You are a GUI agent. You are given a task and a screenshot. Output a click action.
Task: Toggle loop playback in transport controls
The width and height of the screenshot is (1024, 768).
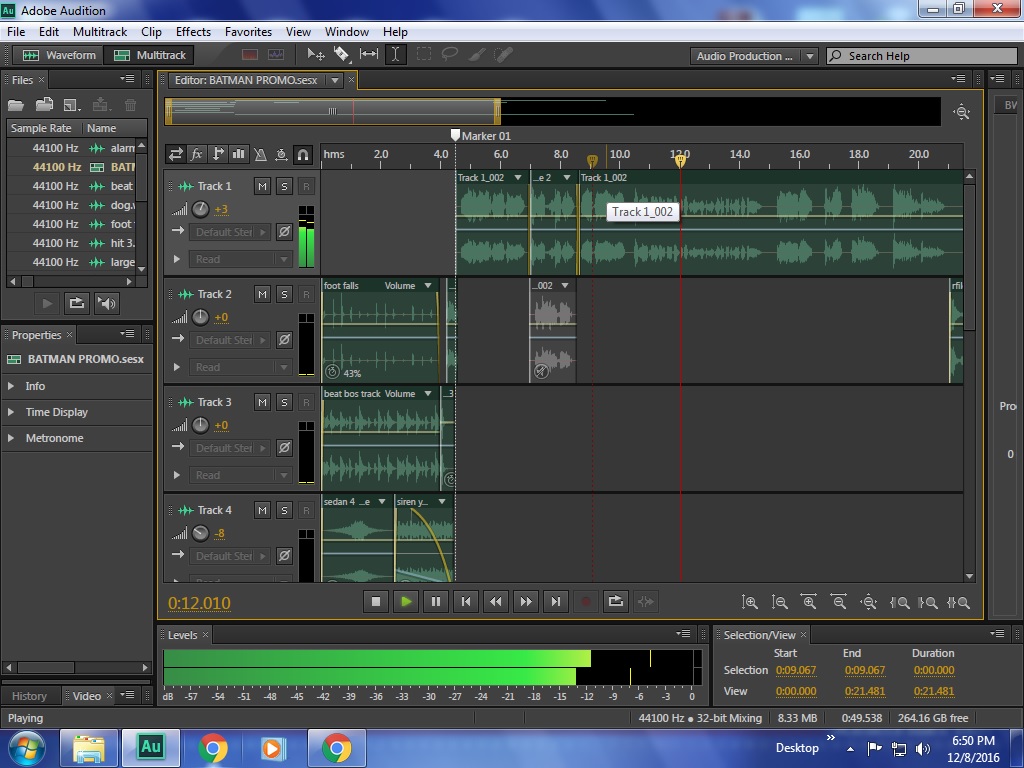click(616, 601)
